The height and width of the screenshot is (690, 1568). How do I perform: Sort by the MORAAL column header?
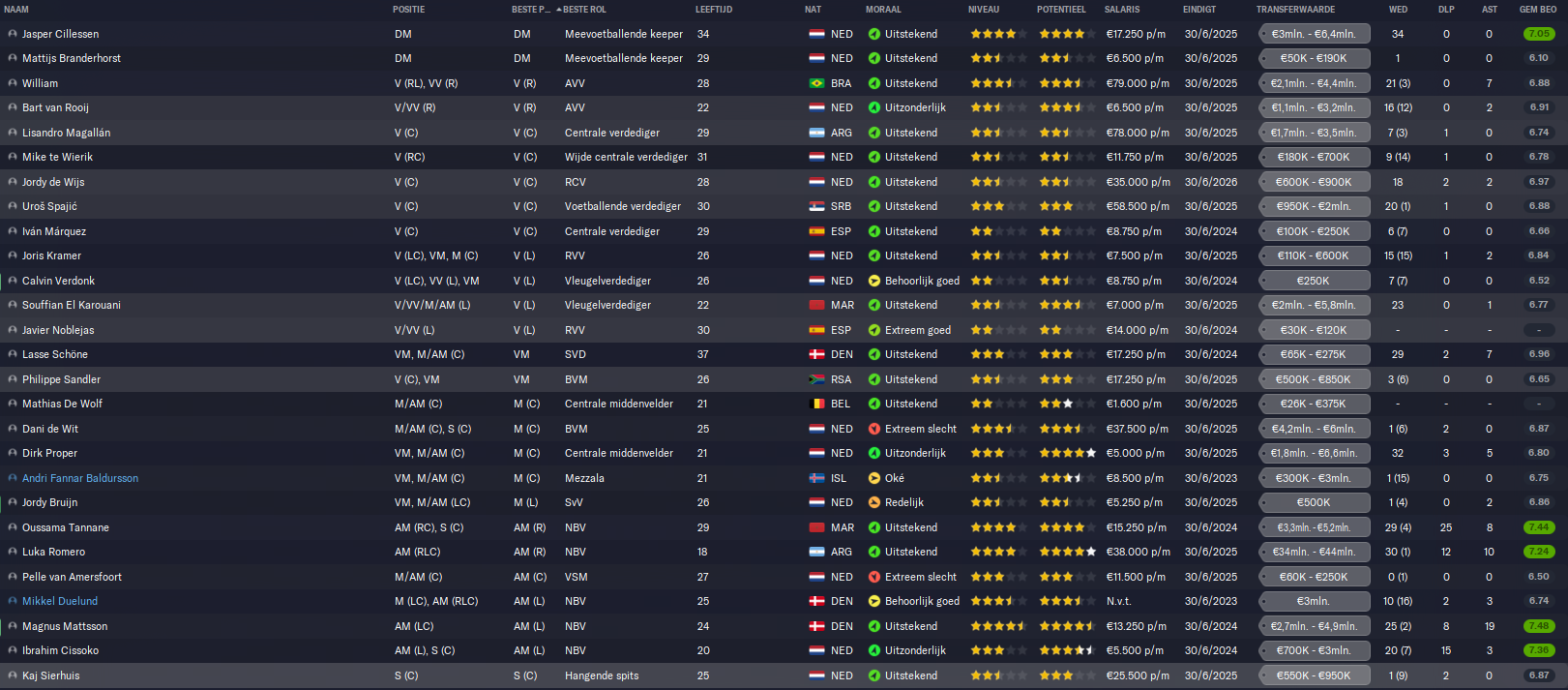pyautogui.click(x=883, y=10)
